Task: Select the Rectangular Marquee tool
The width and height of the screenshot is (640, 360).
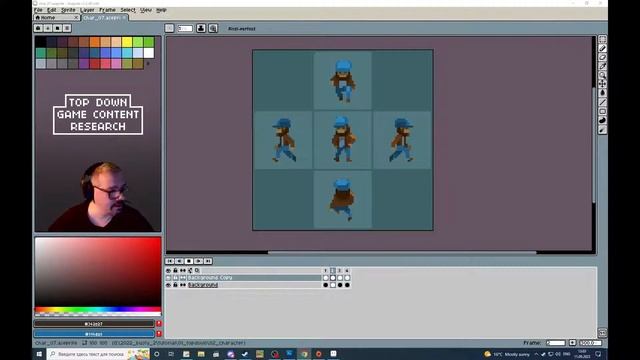Action: pyautogui.click(x=602, y=39)
